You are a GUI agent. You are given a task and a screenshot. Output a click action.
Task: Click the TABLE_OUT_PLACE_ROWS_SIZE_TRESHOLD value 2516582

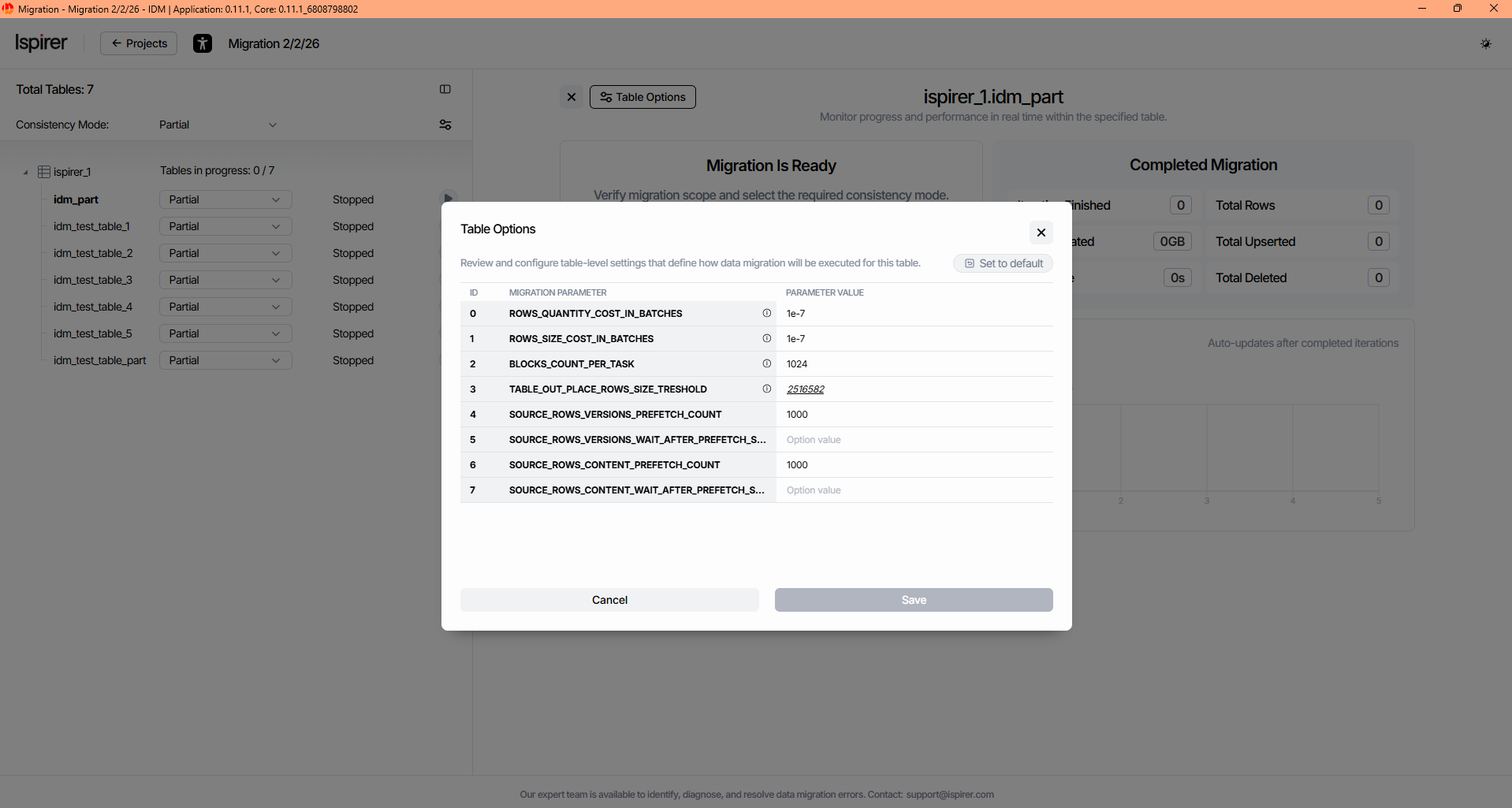(x=805, y=389)
